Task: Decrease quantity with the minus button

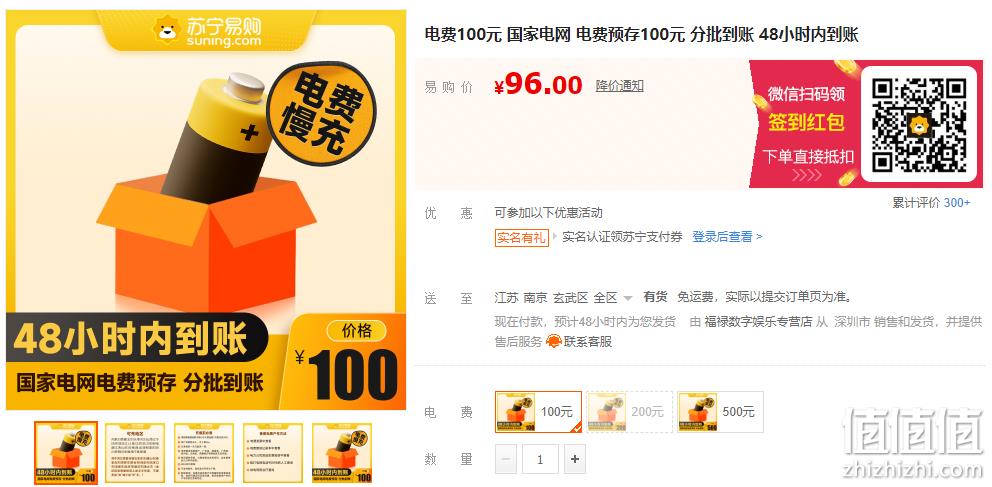Action: (506, 459)
